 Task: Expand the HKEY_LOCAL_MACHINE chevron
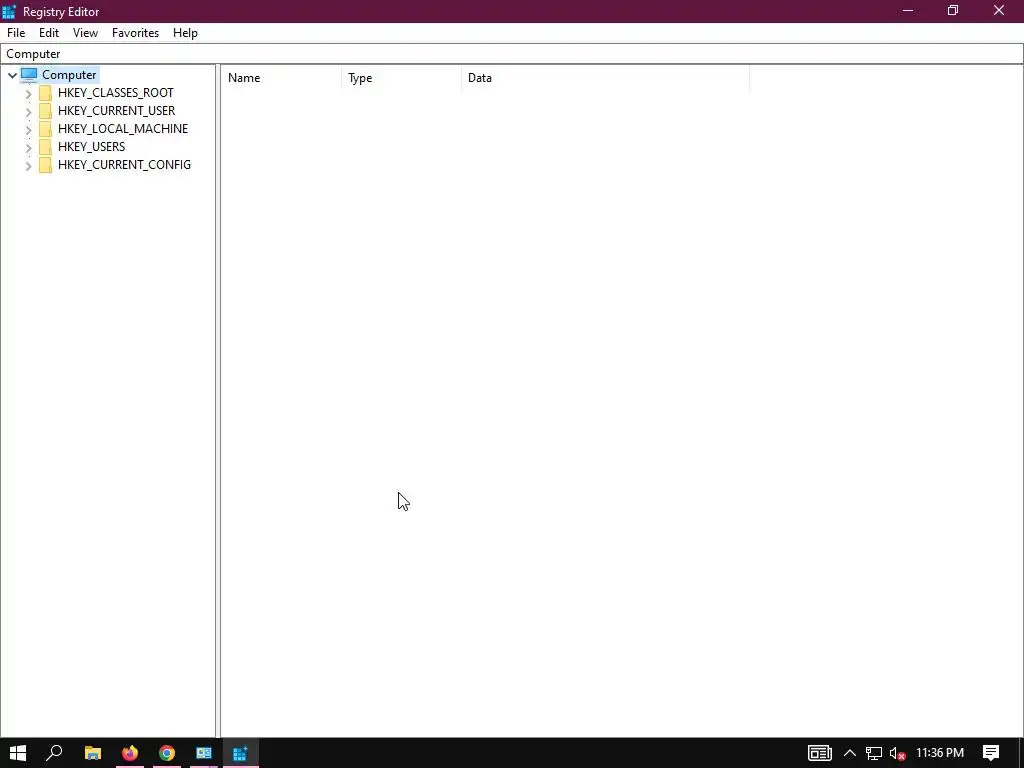28,129
